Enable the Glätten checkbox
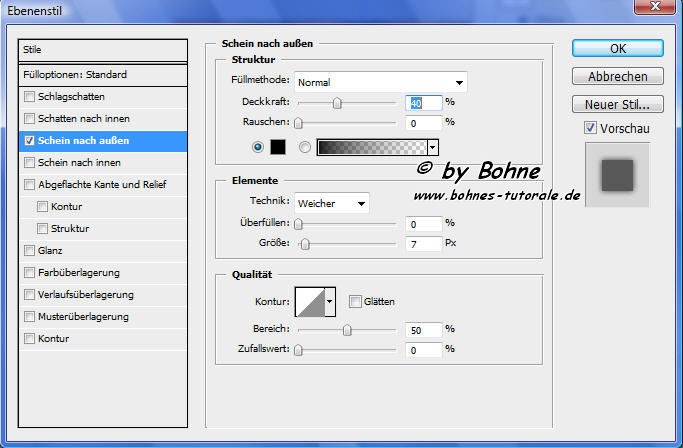The width and height of the screenshot is (683, 448). [355, 301]
